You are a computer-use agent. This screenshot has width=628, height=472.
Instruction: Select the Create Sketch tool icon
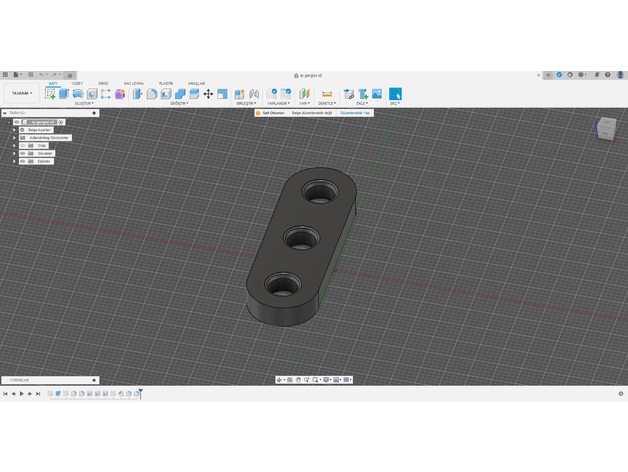click(x=50, y=94)
